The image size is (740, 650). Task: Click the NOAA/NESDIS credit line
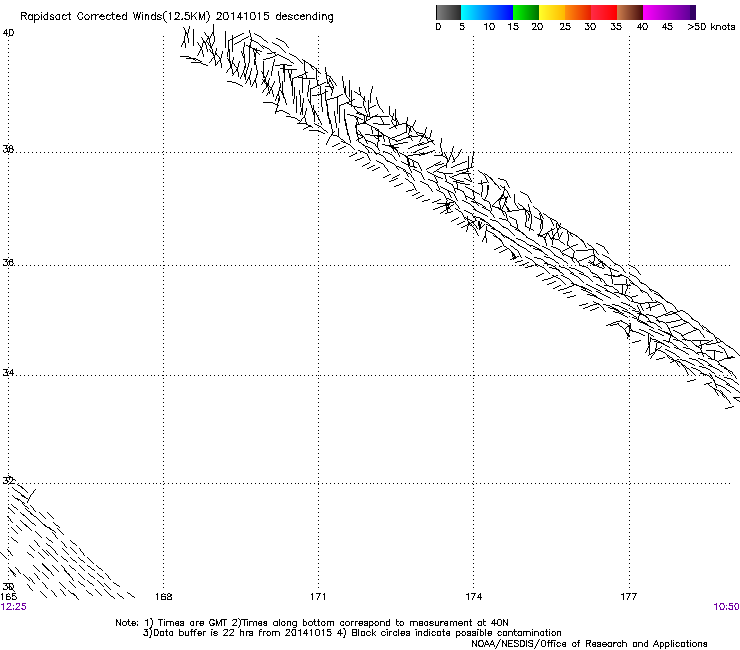pos(589,644)
